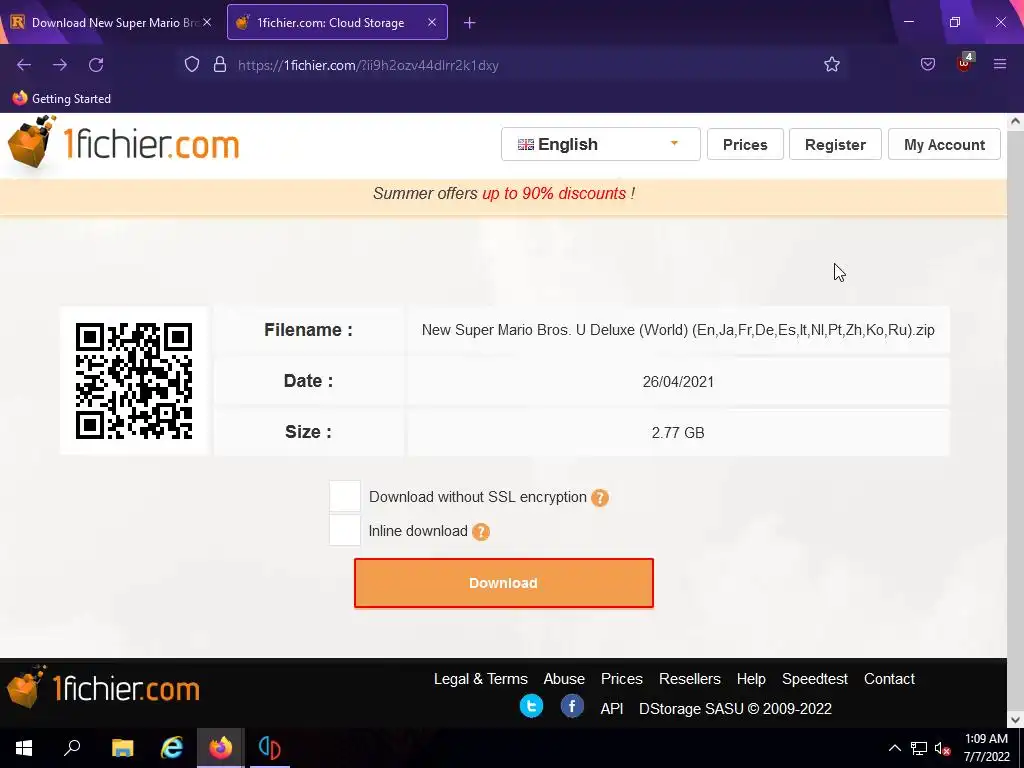Click the 1fichier.com logo in header
This screenshot has width=1024, height=768.
coord(123,142)
